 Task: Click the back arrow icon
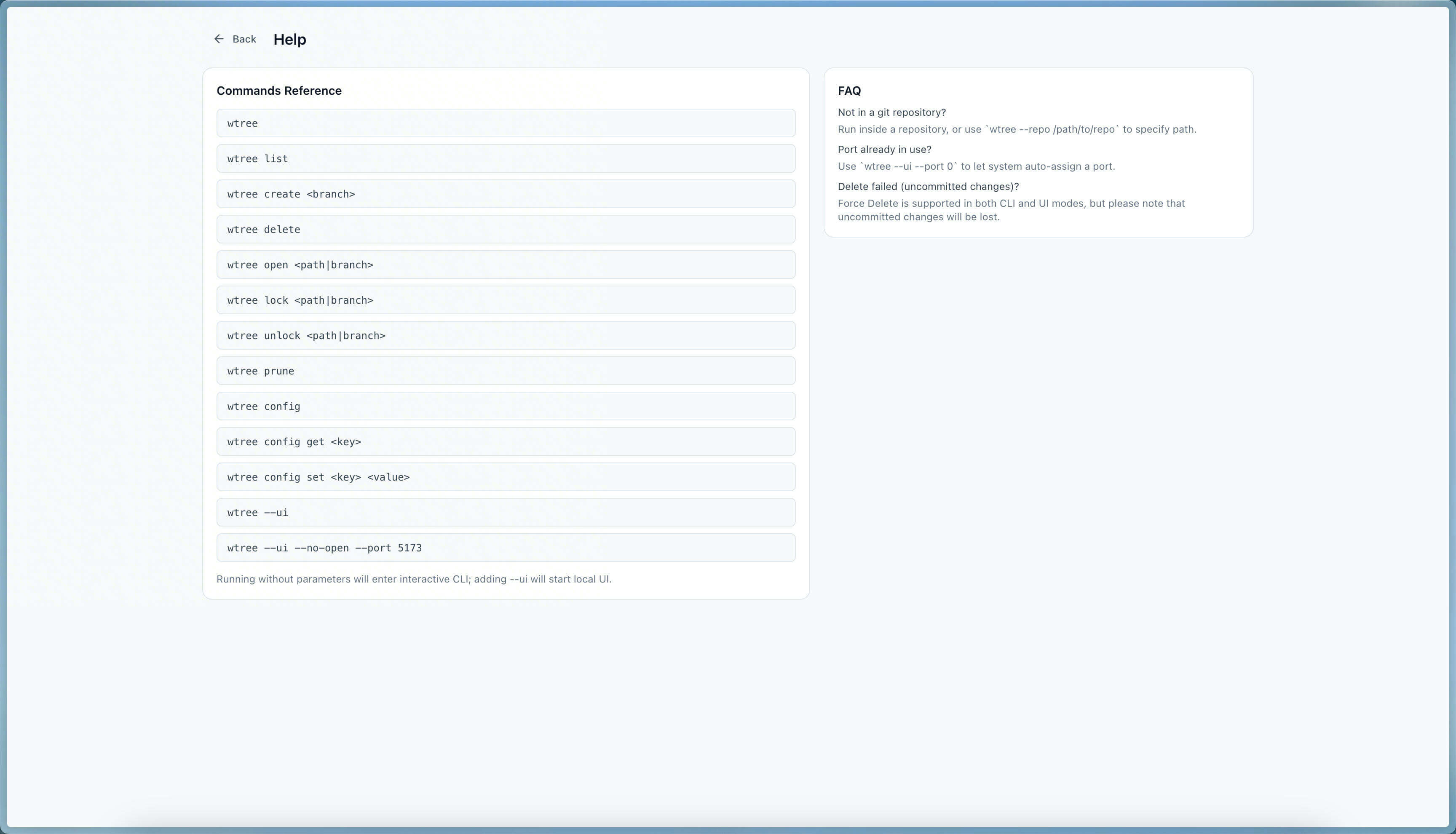tap(219, 39)
